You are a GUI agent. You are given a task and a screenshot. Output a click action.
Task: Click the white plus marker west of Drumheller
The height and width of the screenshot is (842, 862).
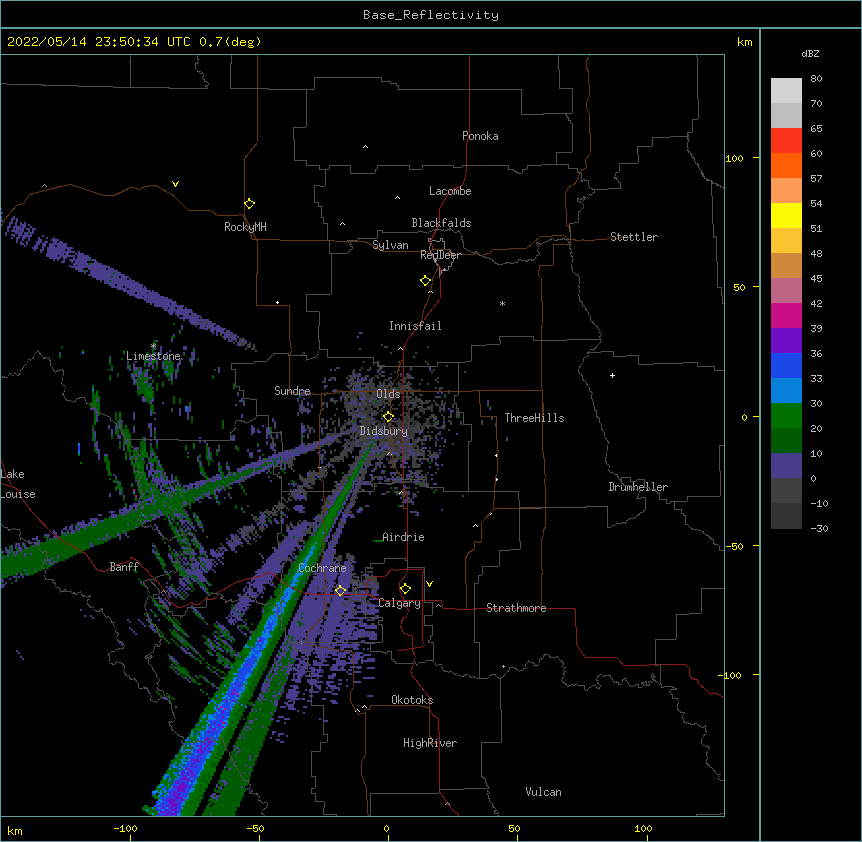click(x=612, y=375)
